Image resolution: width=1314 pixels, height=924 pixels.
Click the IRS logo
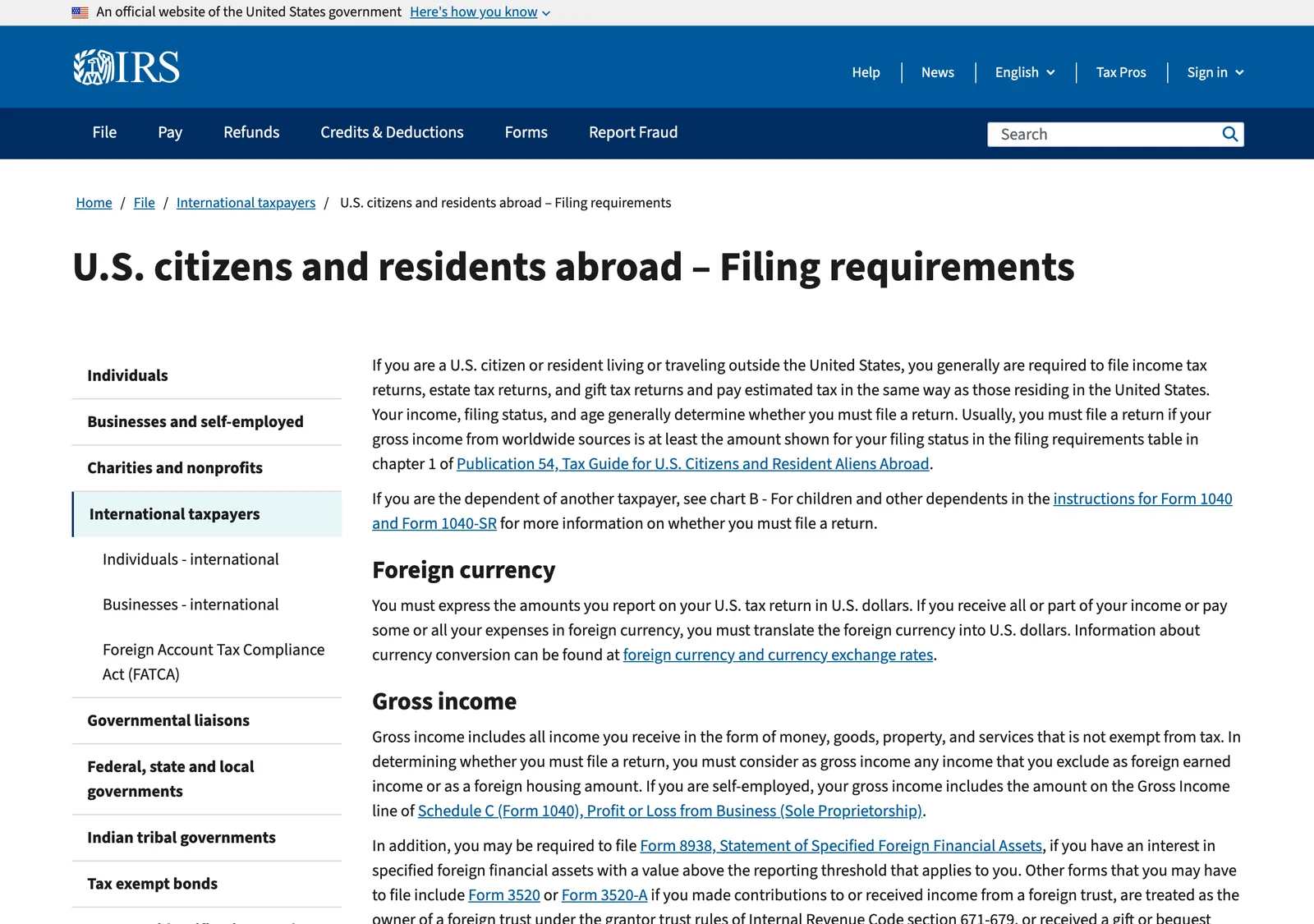point(126,67)
